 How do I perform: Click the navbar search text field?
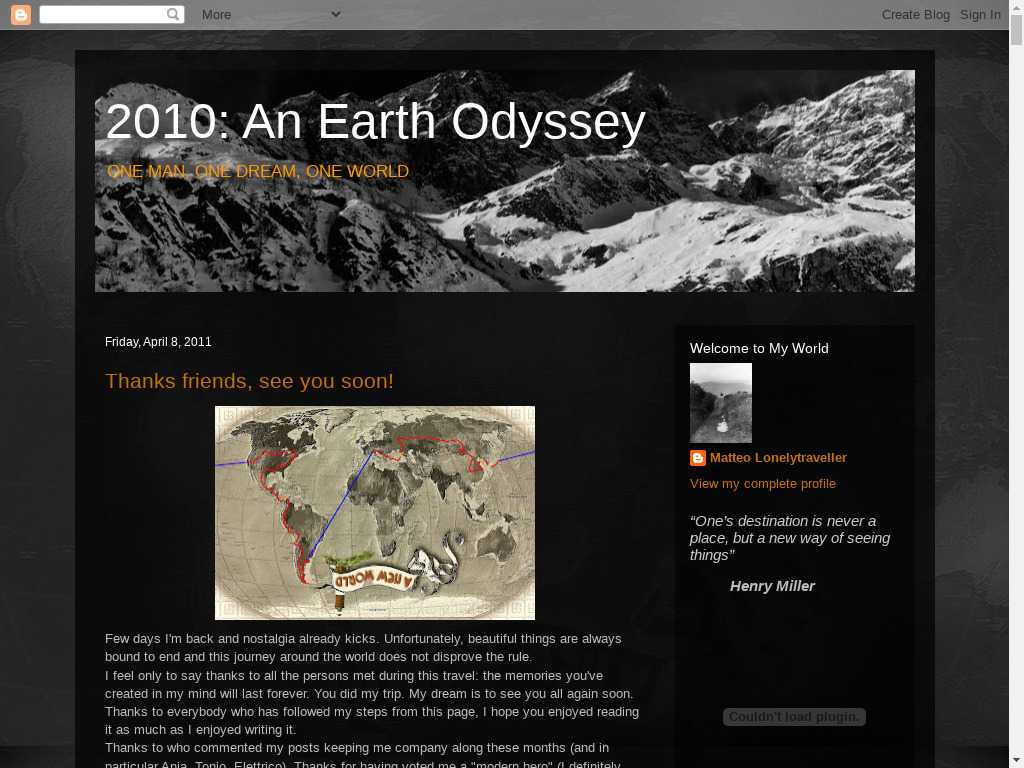tap(102, 15)
